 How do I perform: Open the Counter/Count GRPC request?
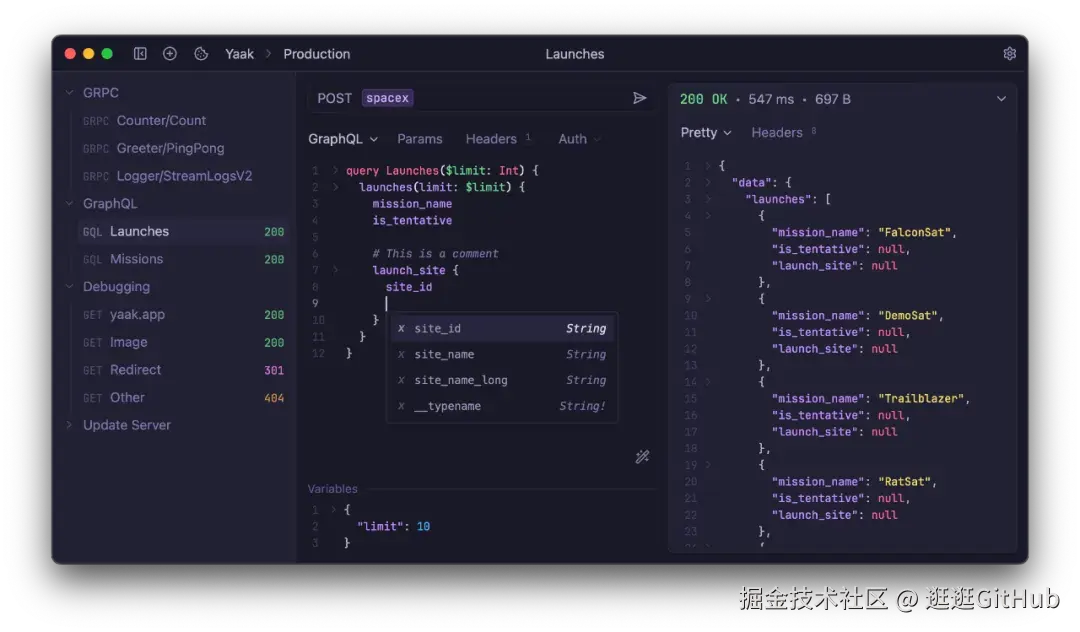coord(161,120)
